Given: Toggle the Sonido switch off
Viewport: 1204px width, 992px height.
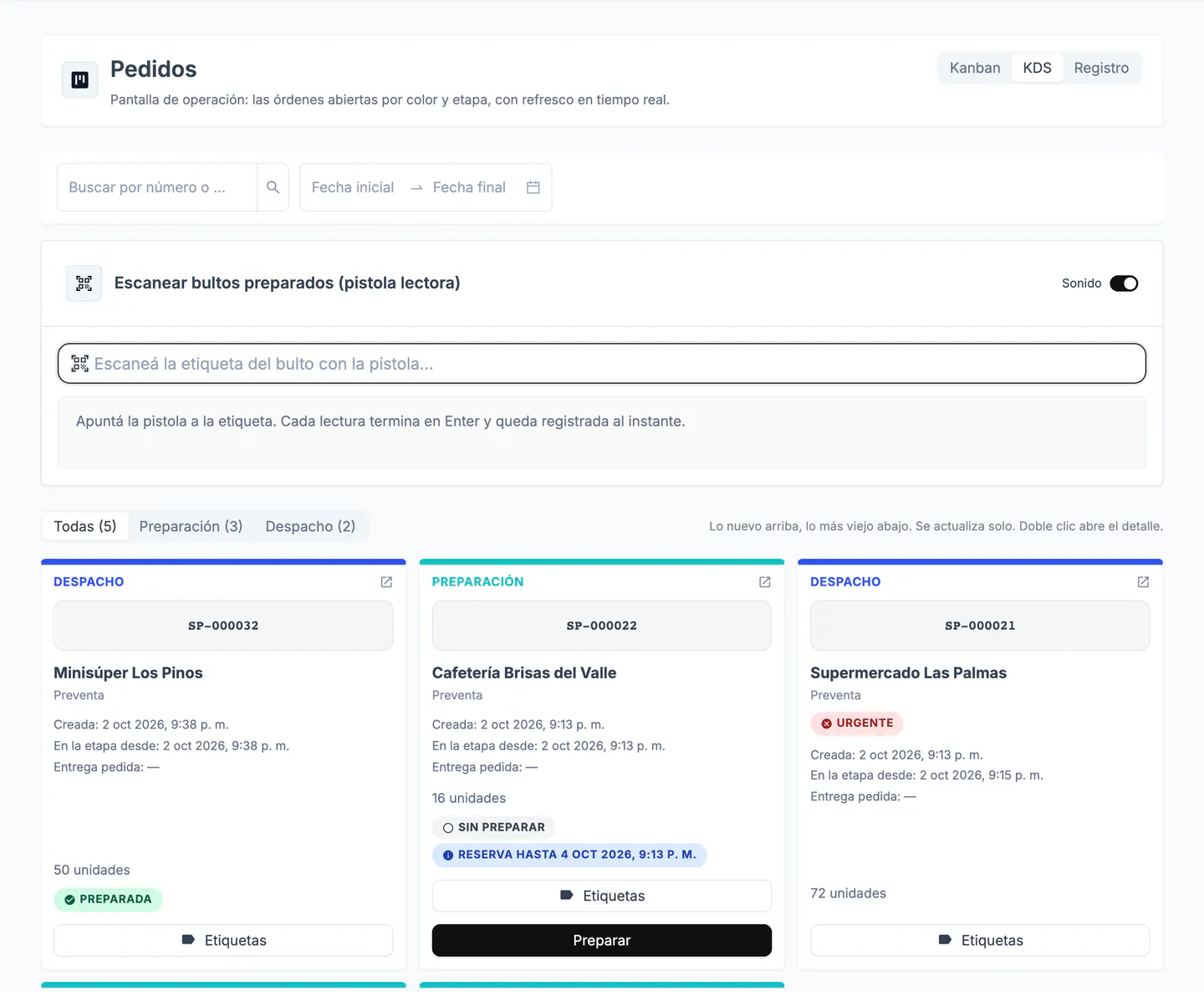Looking at the screenshot, I should pos(1124,284).
